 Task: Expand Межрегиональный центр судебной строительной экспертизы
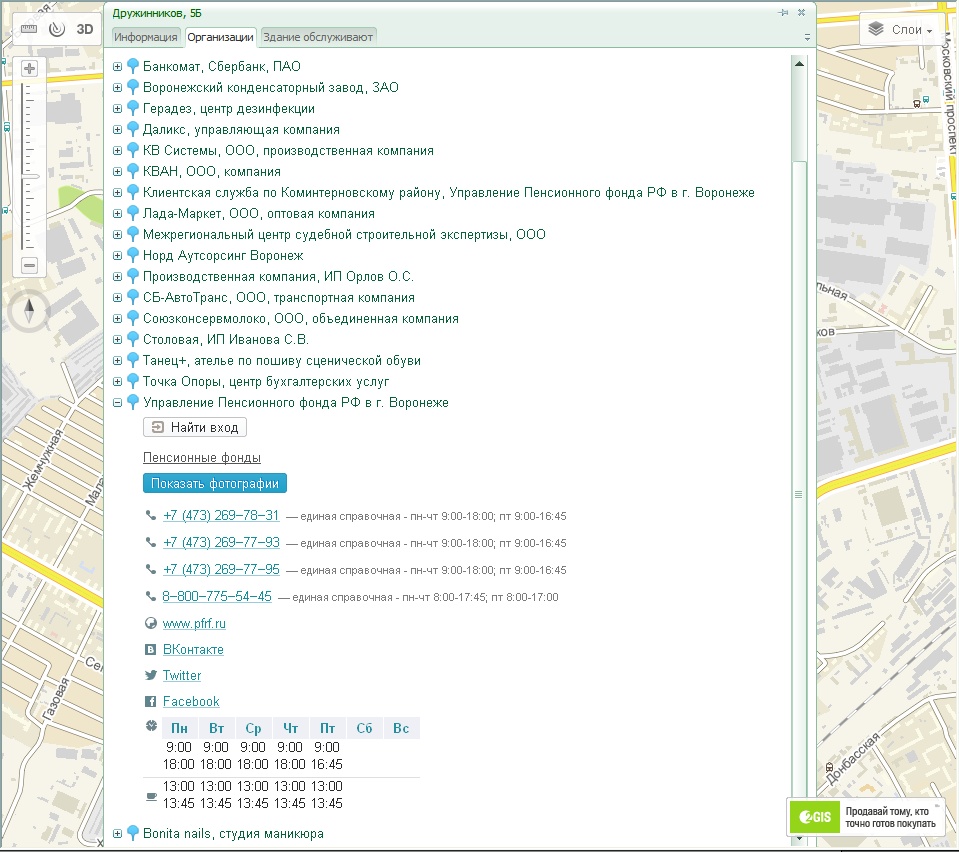[x=117, y=235]
